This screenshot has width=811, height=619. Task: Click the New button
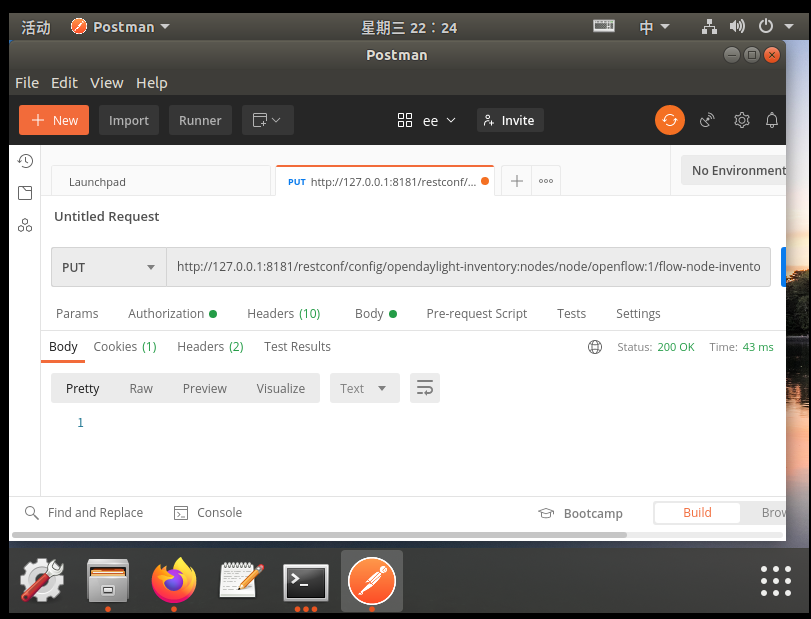coord(54,120)
